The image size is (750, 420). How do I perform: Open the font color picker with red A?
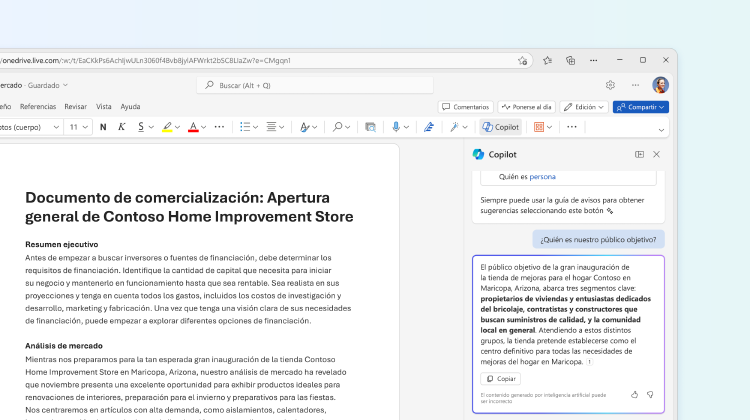[193, 127]
